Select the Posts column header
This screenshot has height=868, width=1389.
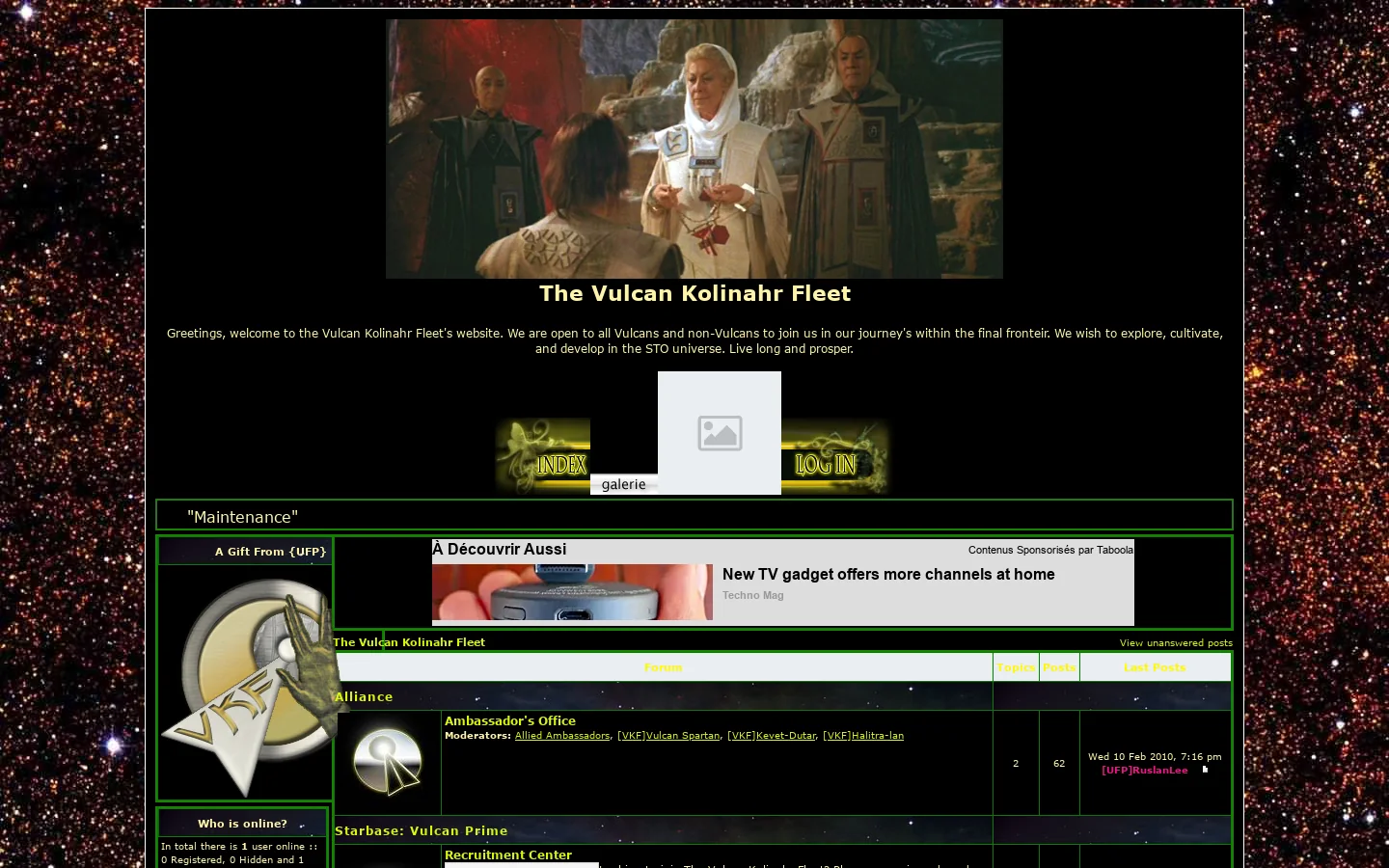point(1059,667)
